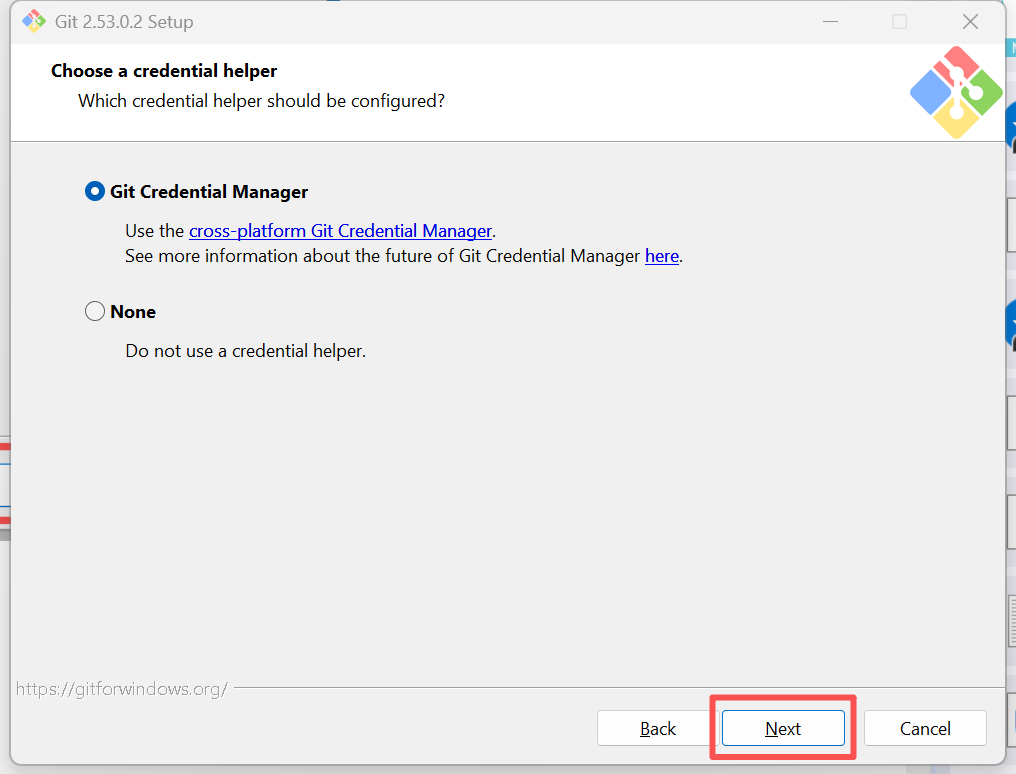
Task: Close the Git Setup window
Action: pyautogui.click(x=970, y=22)
